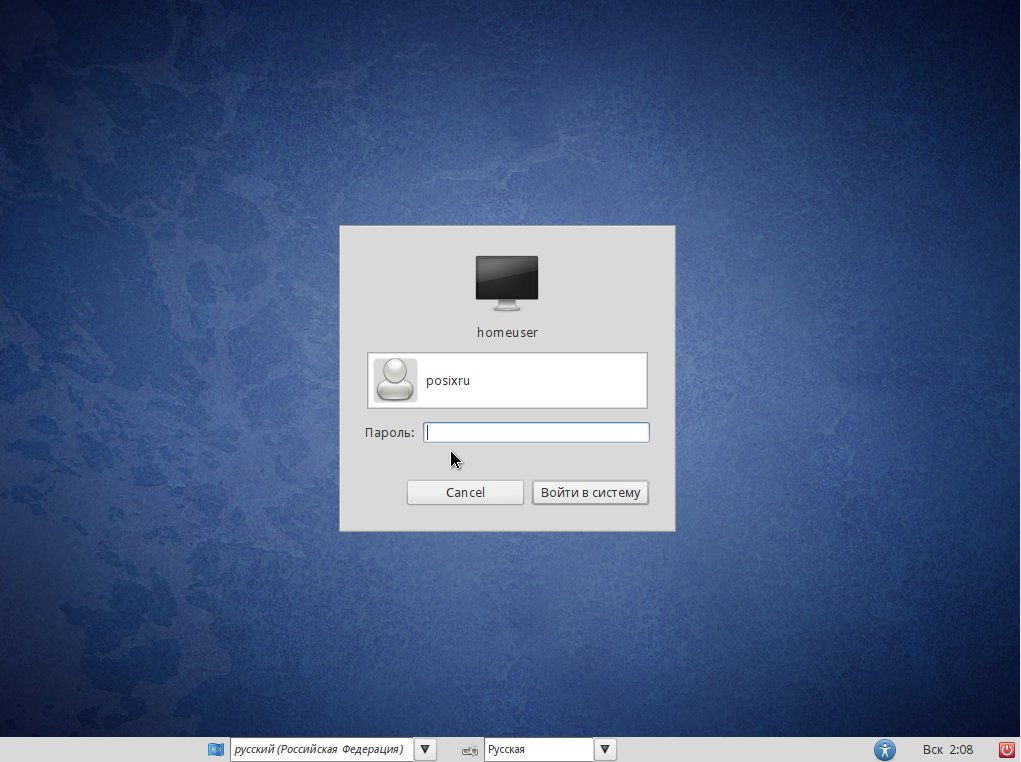Click the homeuser hostname label
This screenshot has width=1021, height=762.
coord(507,332)
